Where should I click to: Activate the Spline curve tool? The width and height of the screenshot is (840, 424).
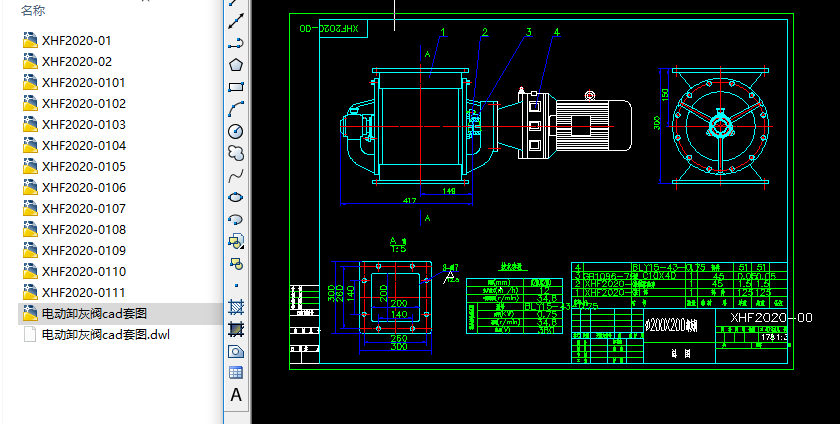(x=236, y=175)
